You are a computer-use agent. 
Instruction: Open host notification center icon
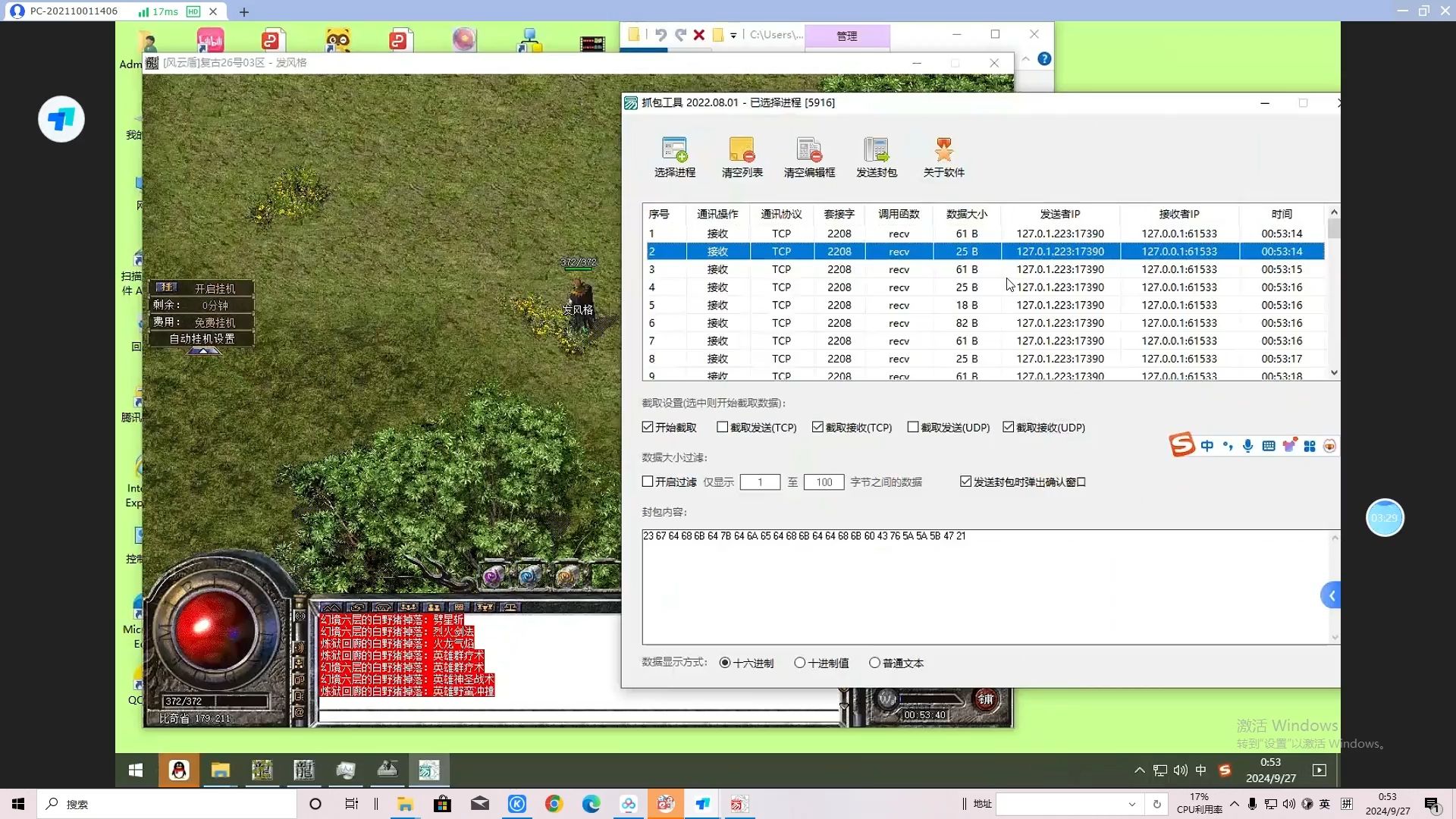pos(1432,805)
